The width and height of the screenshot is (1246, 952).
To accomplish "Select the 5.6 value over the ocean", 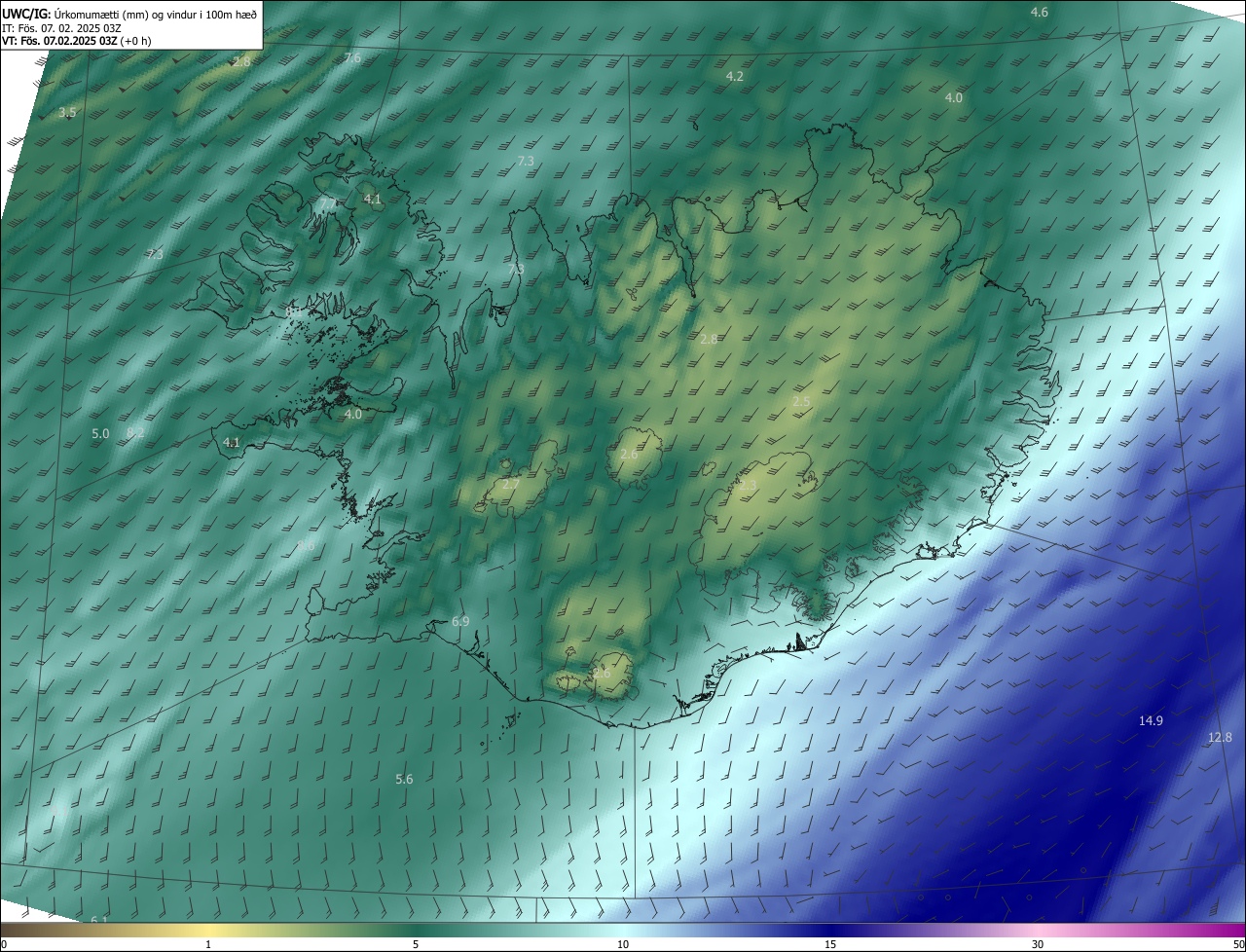I will [x=404, y=779].
